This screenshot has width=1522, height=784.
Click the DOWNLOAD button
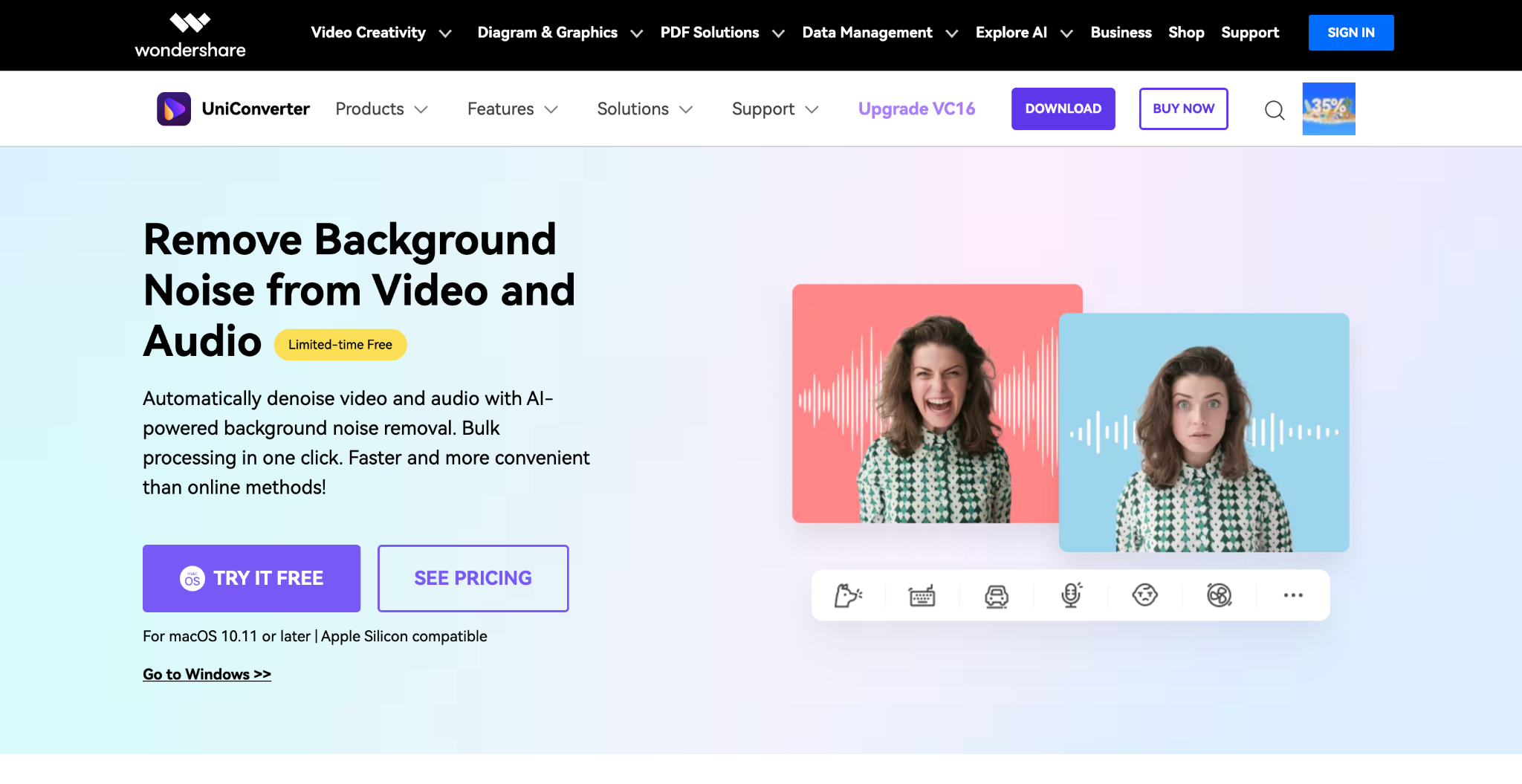(x=1063, y=108)
